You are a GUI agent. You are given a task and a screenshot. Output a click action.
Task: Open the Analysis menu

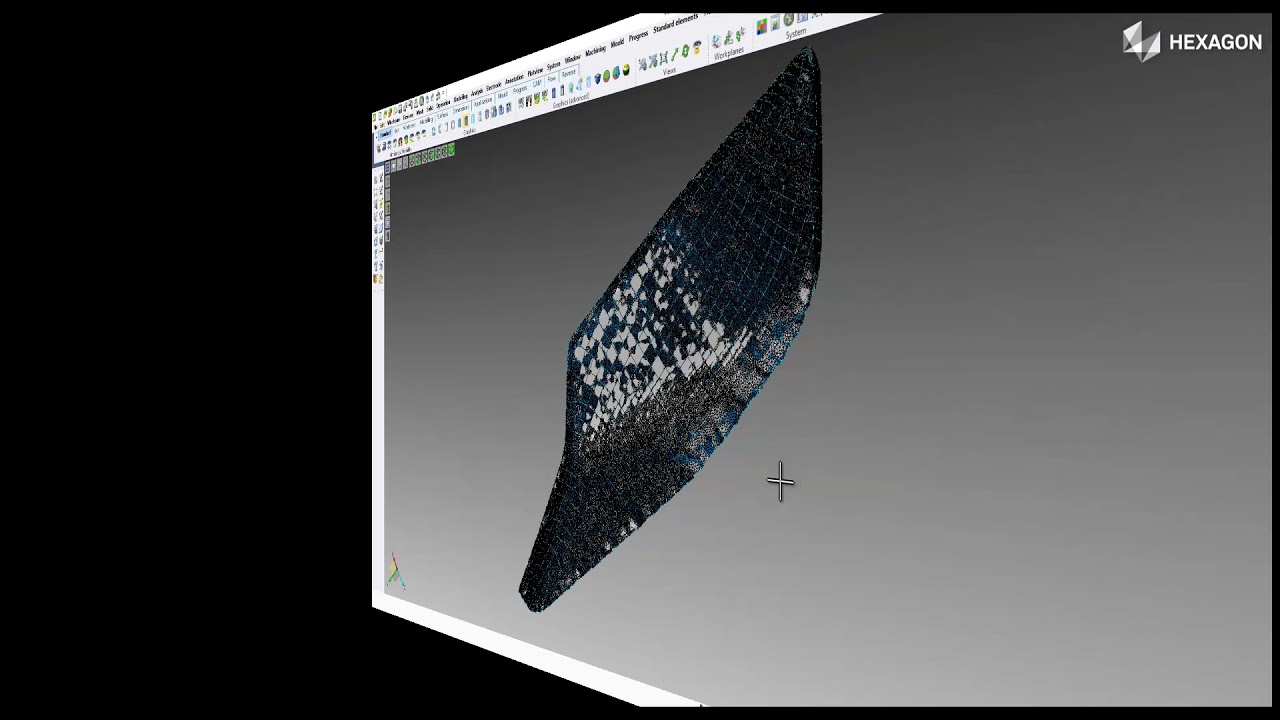pos(477,93)
